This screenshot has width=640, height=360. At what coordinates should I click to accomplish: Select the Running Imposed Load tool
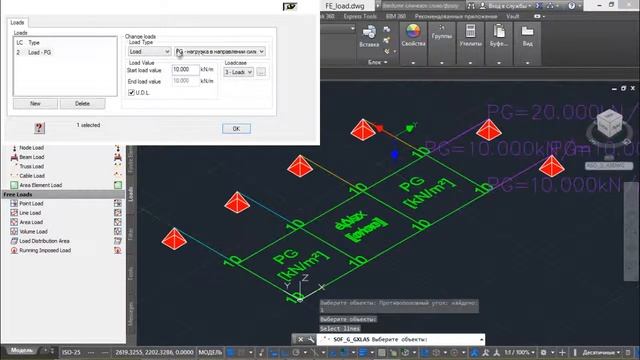point(45,251)
